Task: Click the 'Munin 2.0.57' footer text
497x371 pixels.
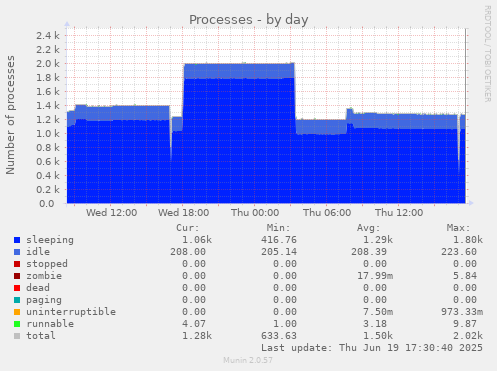Action: [248, 360]
